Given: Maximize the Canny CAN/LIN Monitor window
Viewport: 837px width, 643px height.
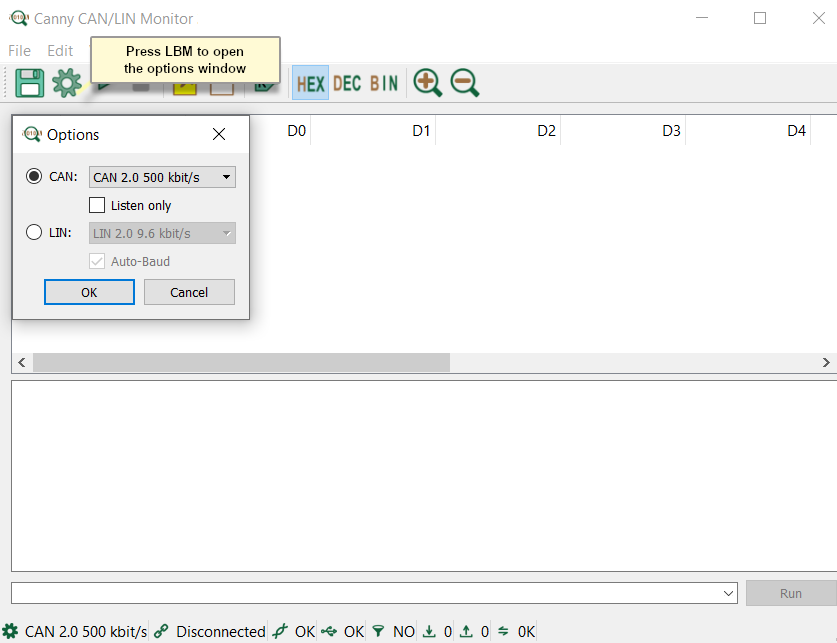Looking at the screenshot, I should (x=760, y=18).
